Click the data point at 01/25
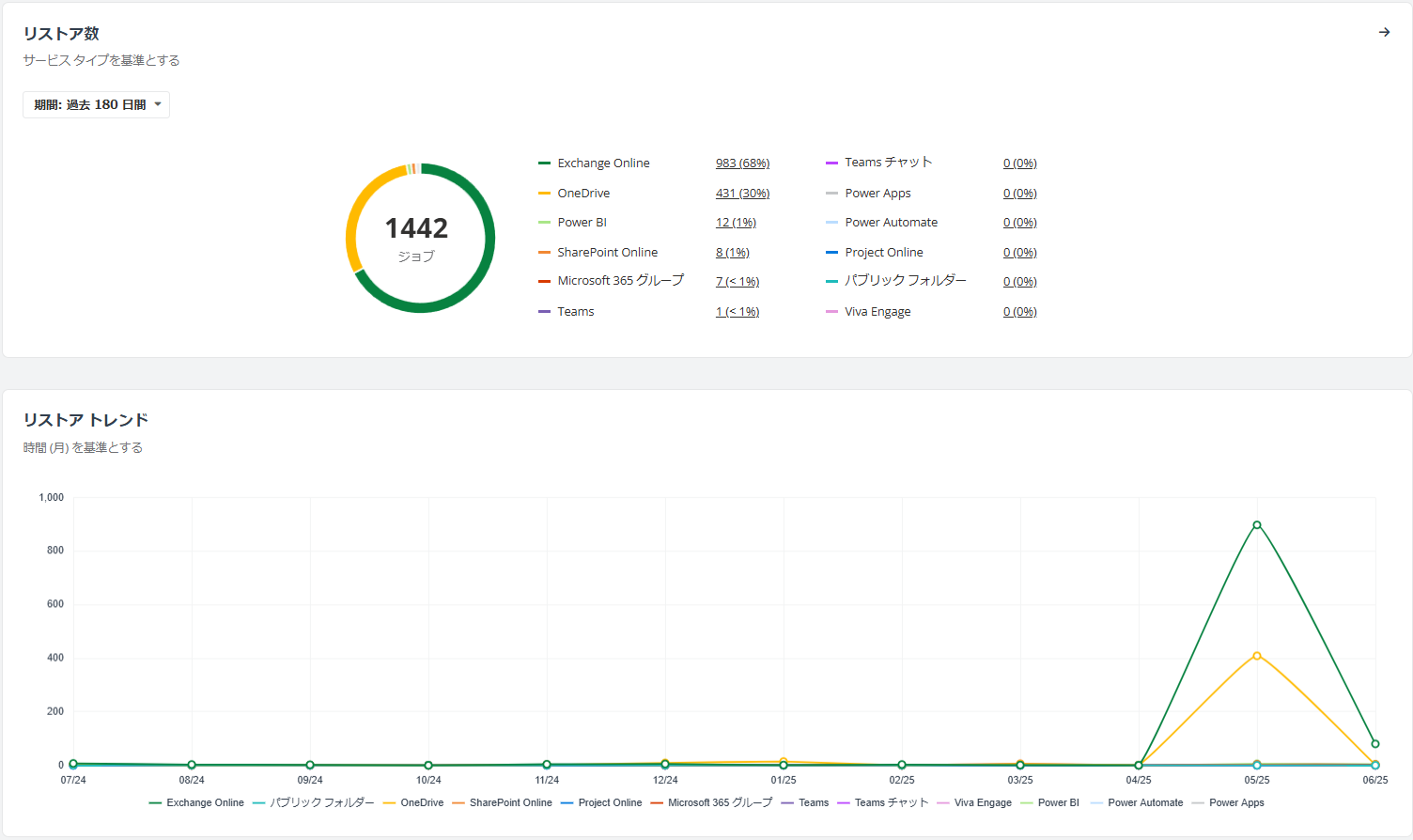The width and height of the screenshot is (1413, 840). pyautogui.click(x=784, y=764)
